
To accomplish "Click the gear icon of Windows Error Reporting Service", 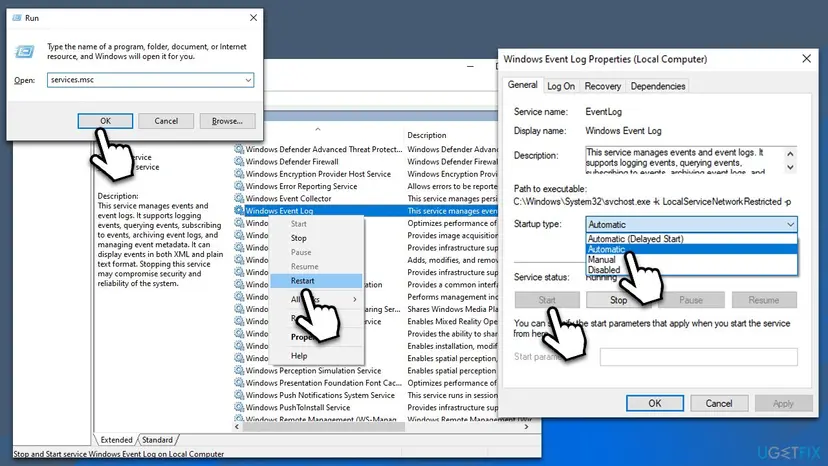I will point(239,186).
